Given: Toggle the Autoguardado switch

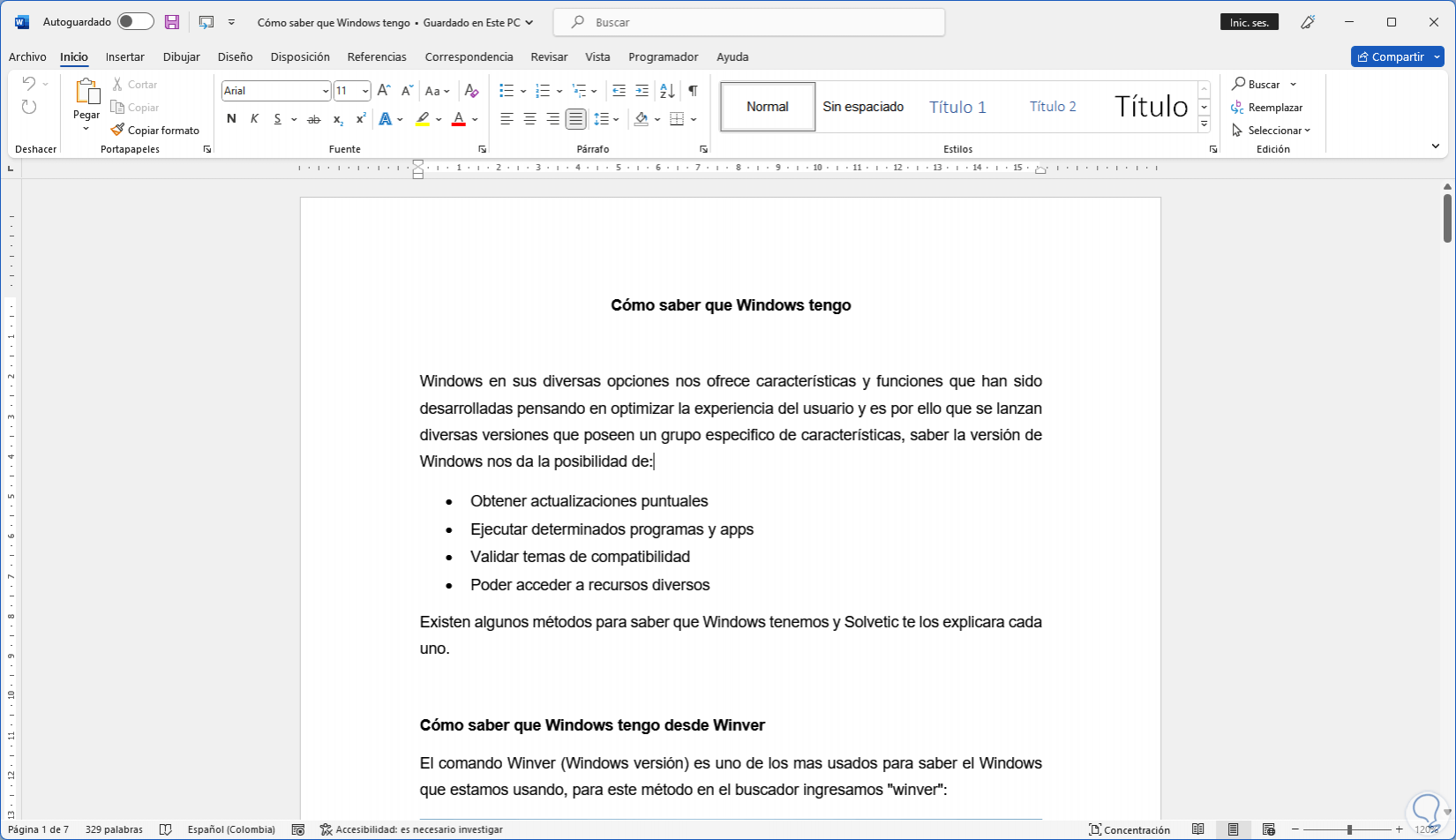Looking at the screenshot, I should (135, 22).
